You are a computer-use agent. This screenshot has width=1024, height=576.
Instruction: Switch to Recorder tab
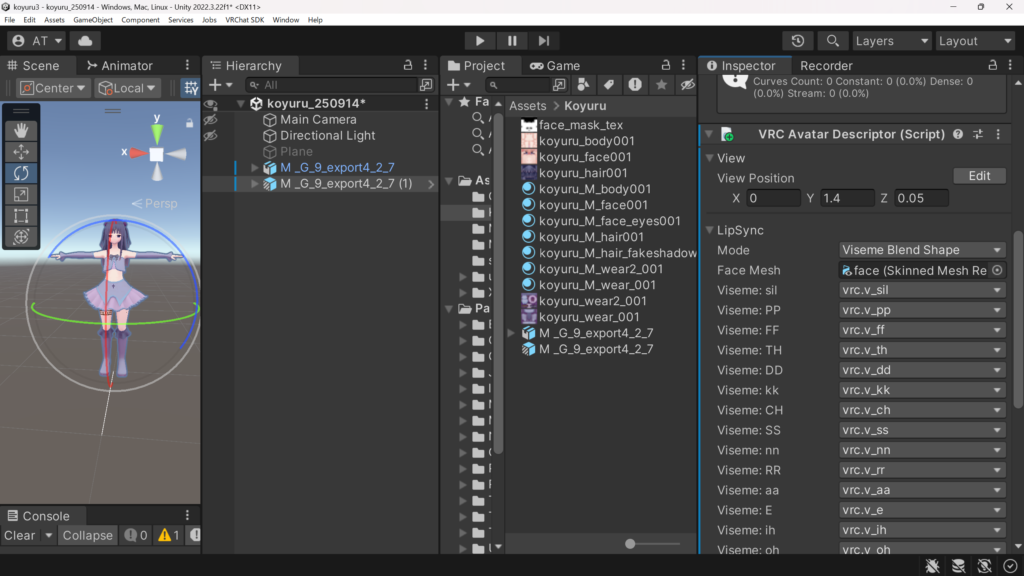coord(826,65)
